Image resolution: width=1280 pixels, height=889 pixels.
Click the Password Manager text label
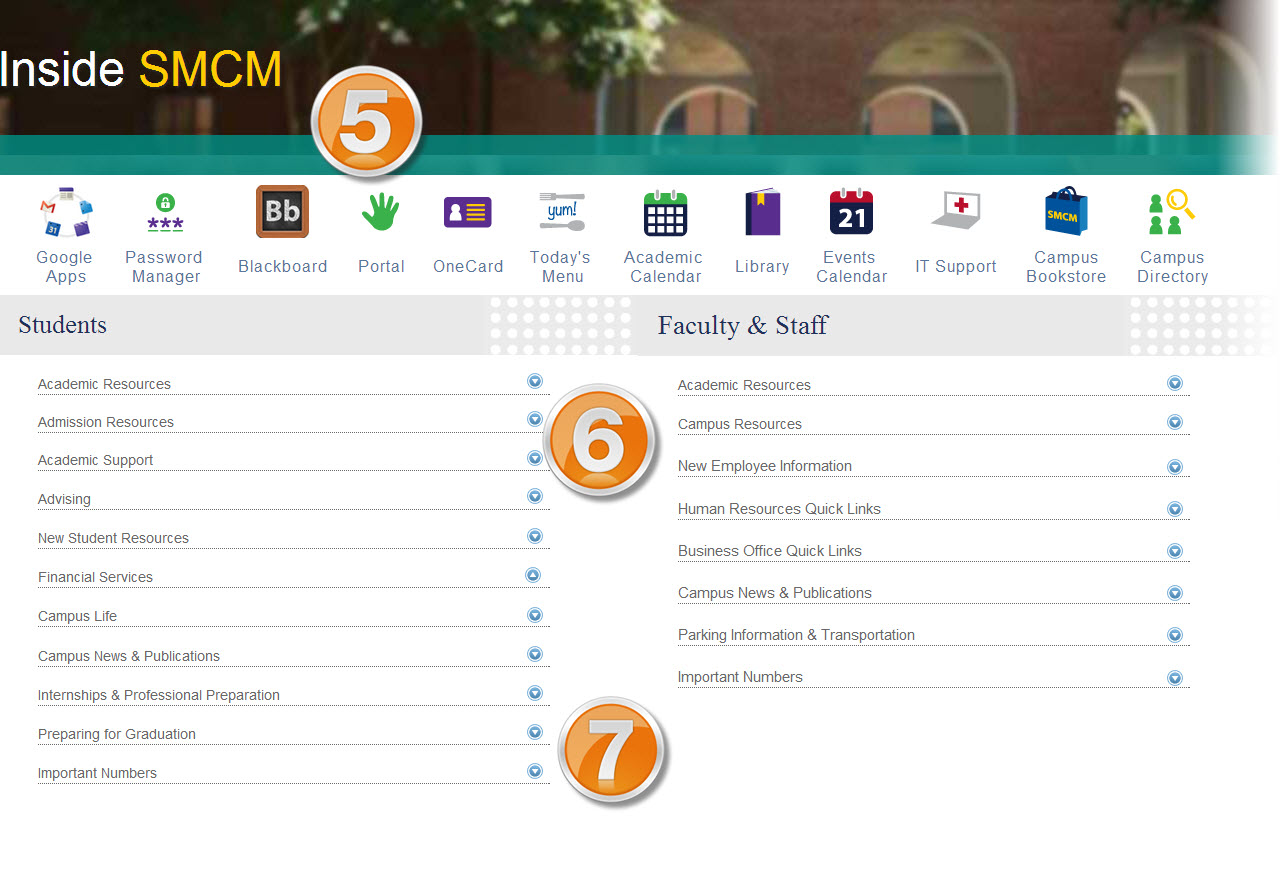164,267
